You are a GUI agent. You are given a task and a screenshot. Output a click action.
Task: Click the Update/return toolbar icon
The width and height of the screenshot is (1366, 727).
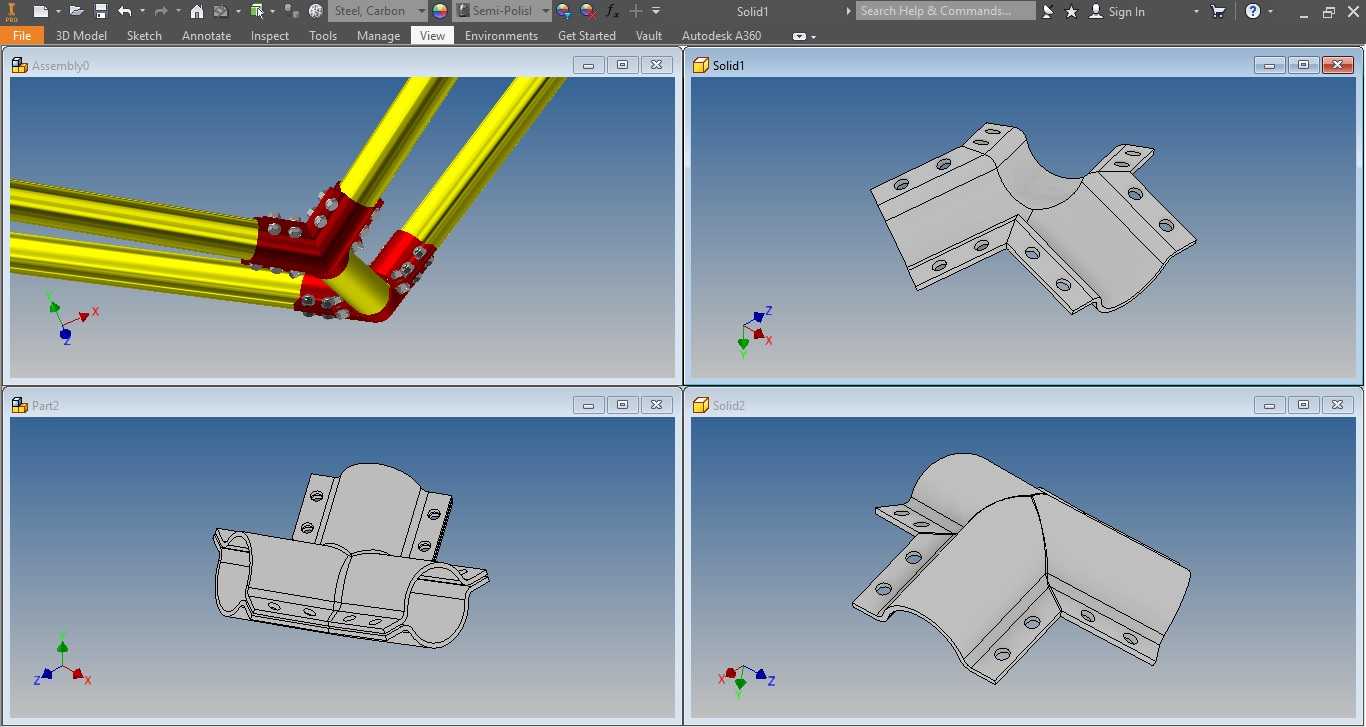(221, 11)
